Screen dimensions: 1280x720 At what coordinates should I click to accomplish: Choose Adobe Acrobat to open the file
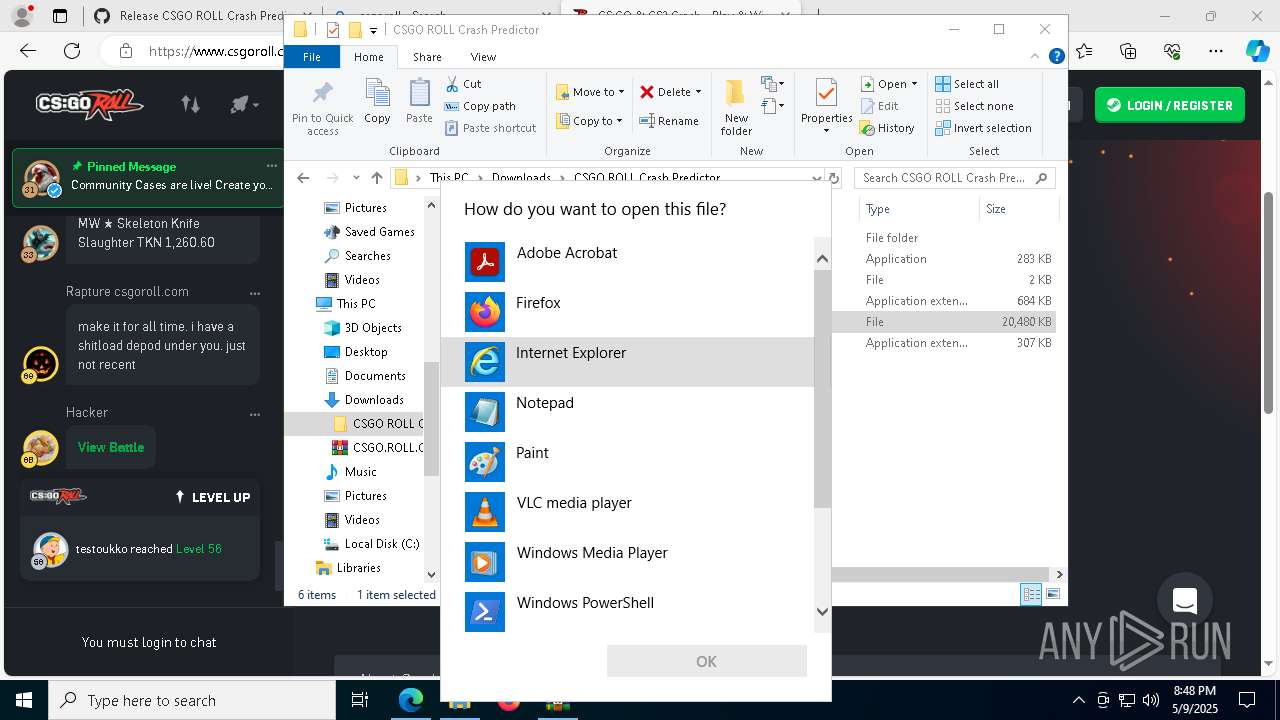pos(628,262)
